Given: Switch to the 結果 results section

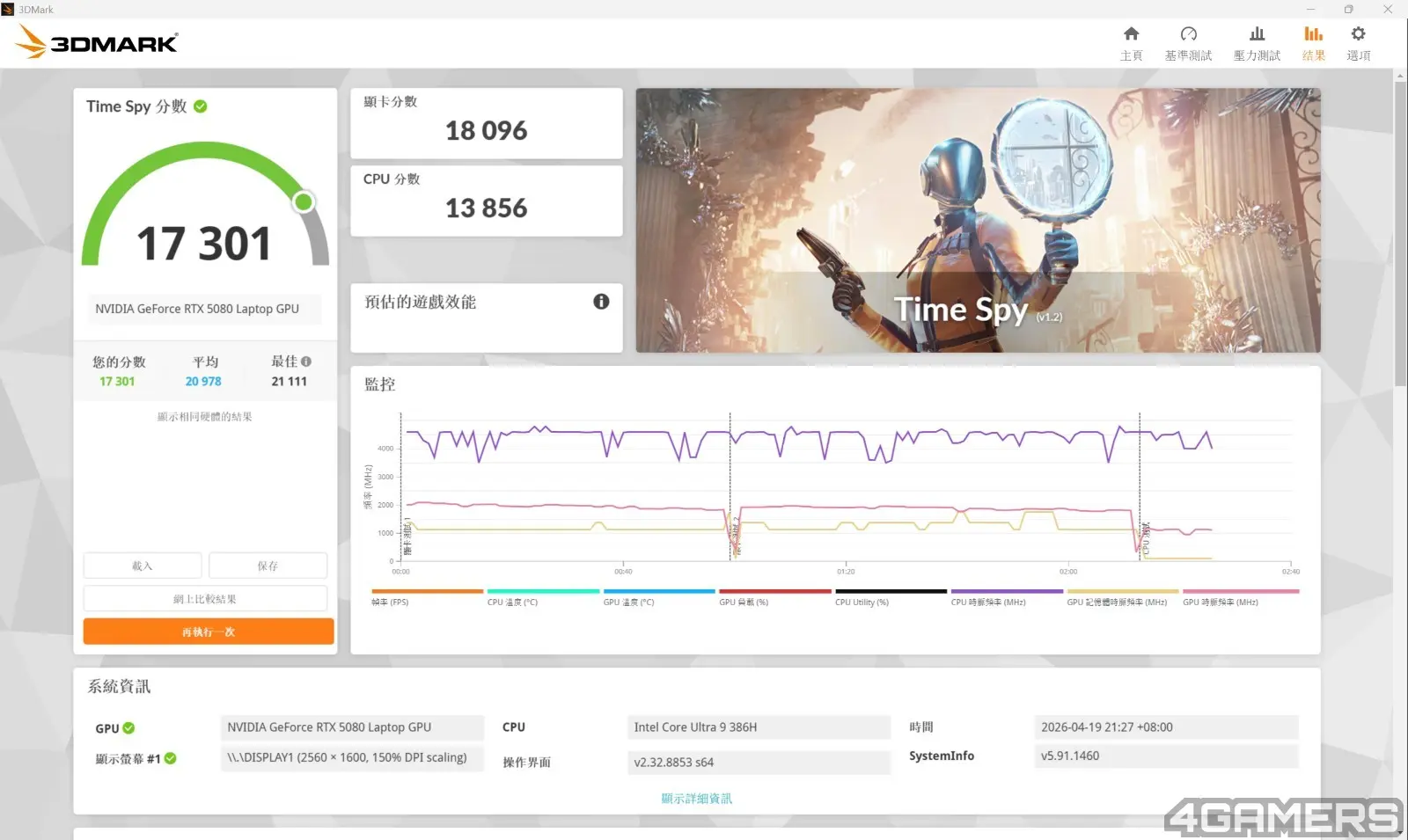Looking at the screenshot, I should point(1314,43).
